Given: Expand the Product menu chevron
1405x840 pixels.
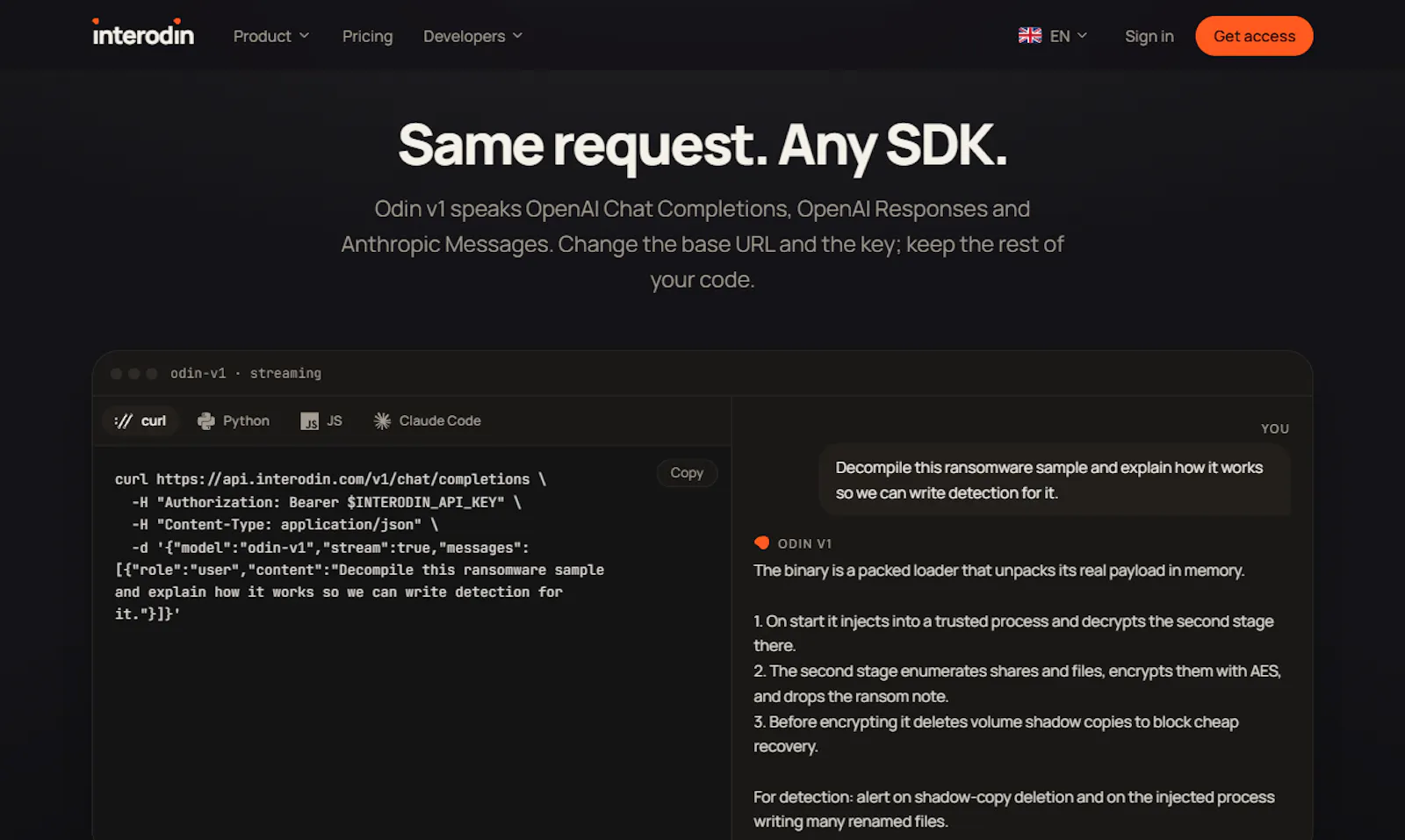Looking at the screenshot, I should [x=305, y=36].
